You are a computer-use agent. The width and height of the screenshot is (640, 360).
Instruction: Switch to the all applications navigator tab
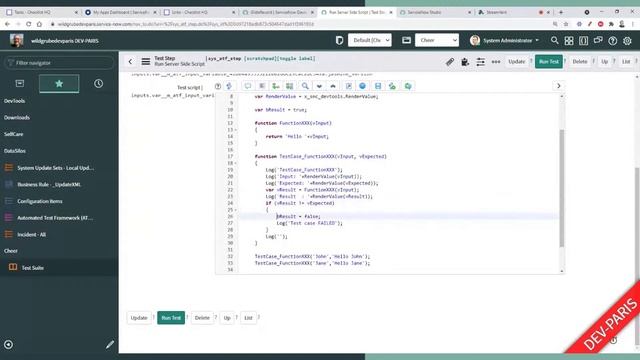click(20, 84)
